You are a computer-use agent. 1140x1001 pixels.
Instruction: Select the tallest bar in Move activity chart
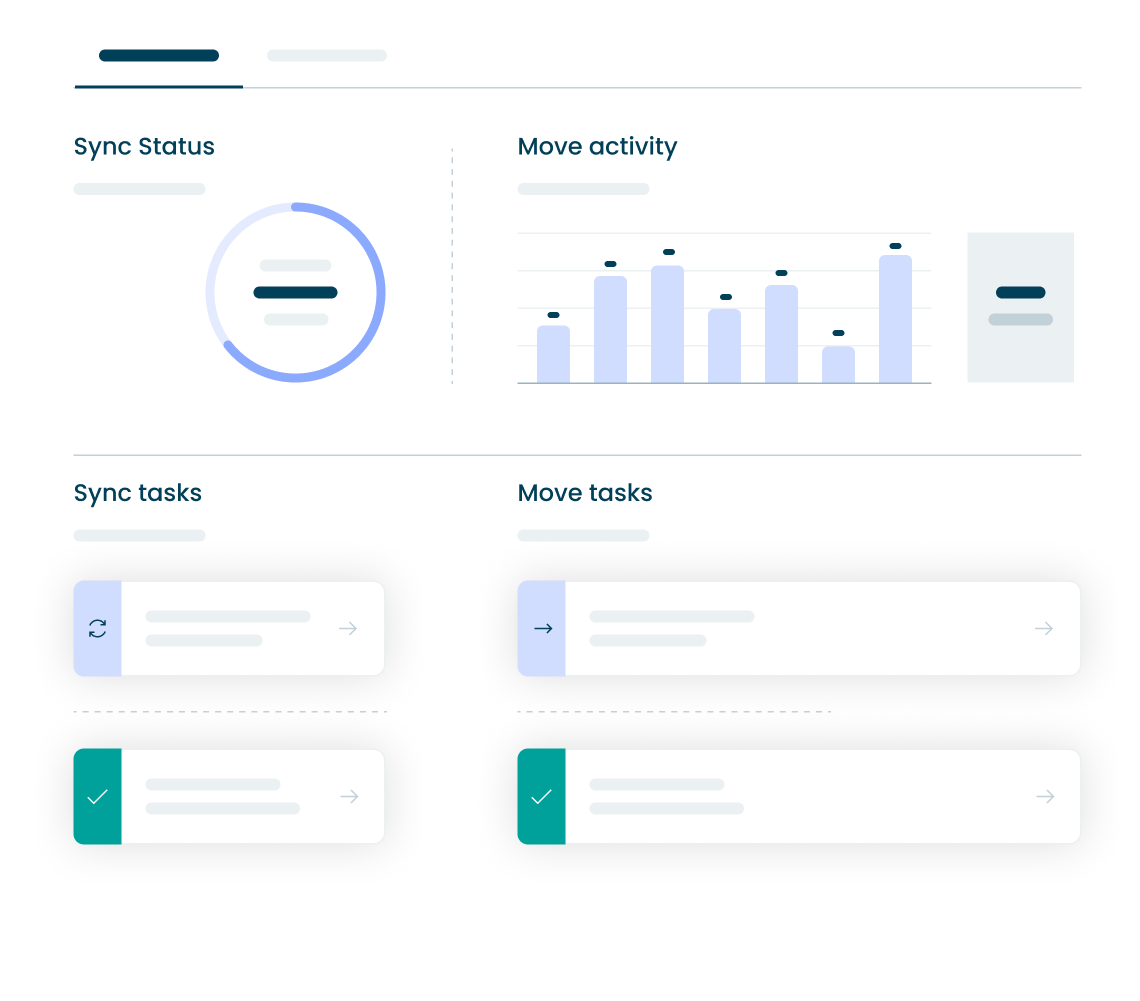[895, 320]
